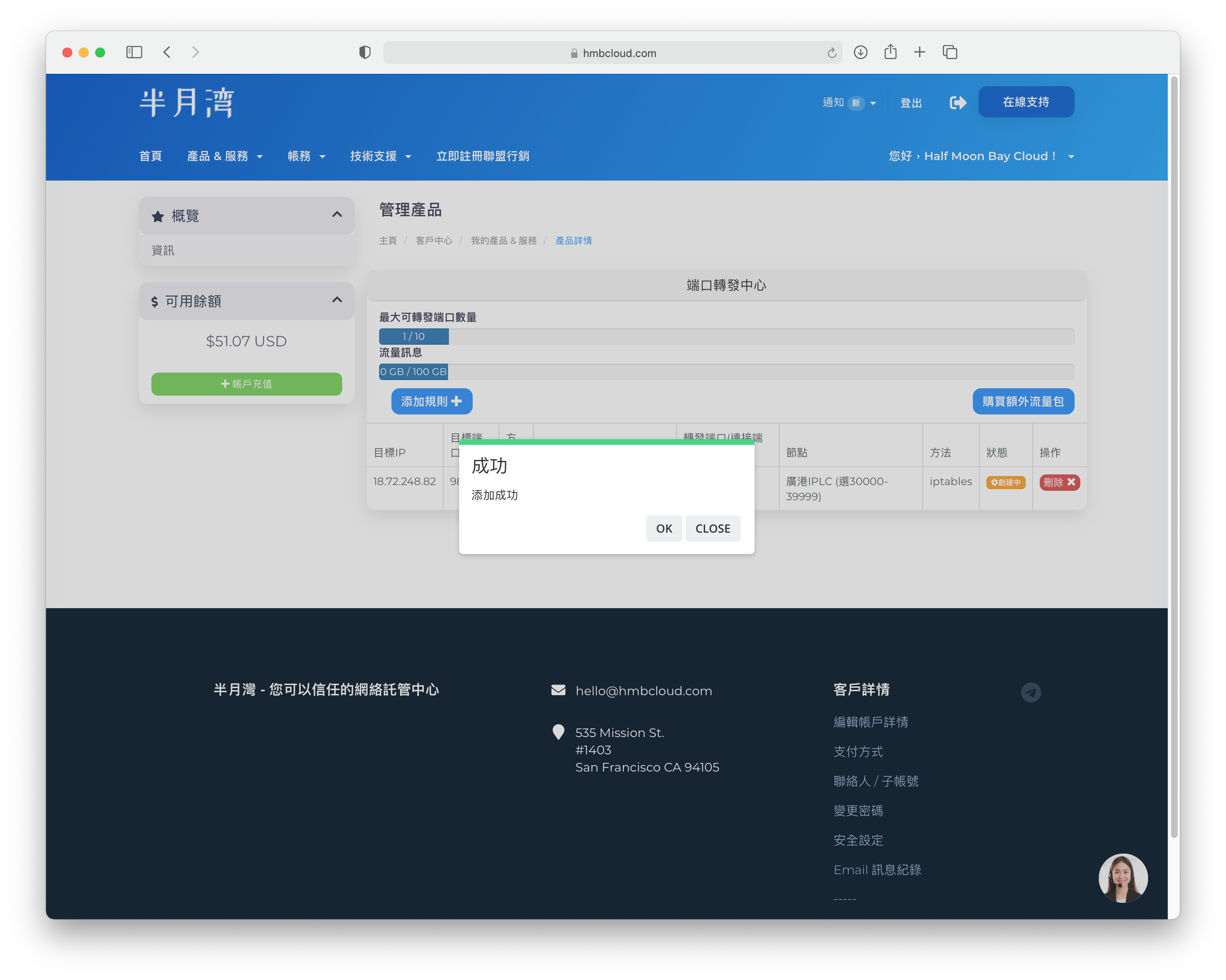Click the Safari share icon

click(890, 53)
